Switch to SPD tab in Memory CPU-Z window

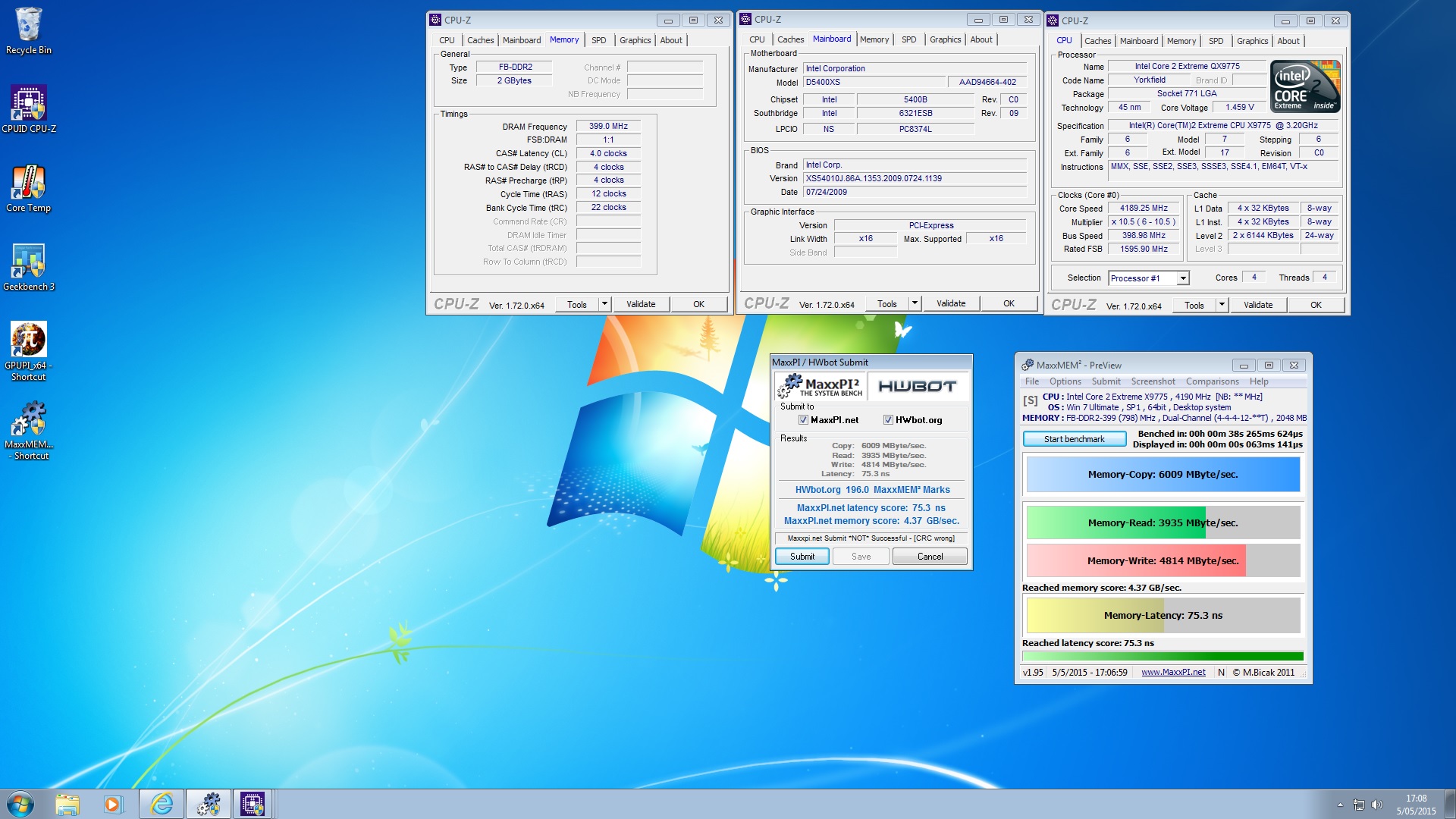coord(598,40)
